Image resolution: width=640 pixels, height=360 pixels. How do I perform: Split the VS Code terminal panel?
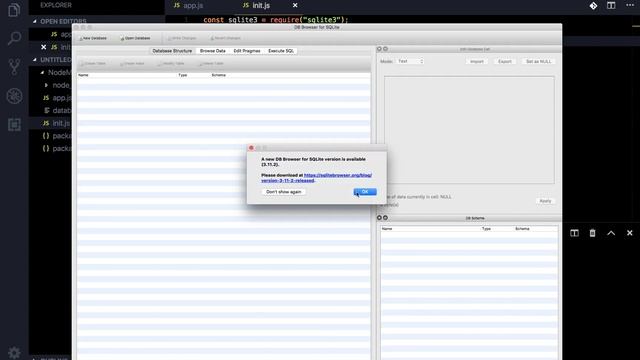tap(574, 233)
